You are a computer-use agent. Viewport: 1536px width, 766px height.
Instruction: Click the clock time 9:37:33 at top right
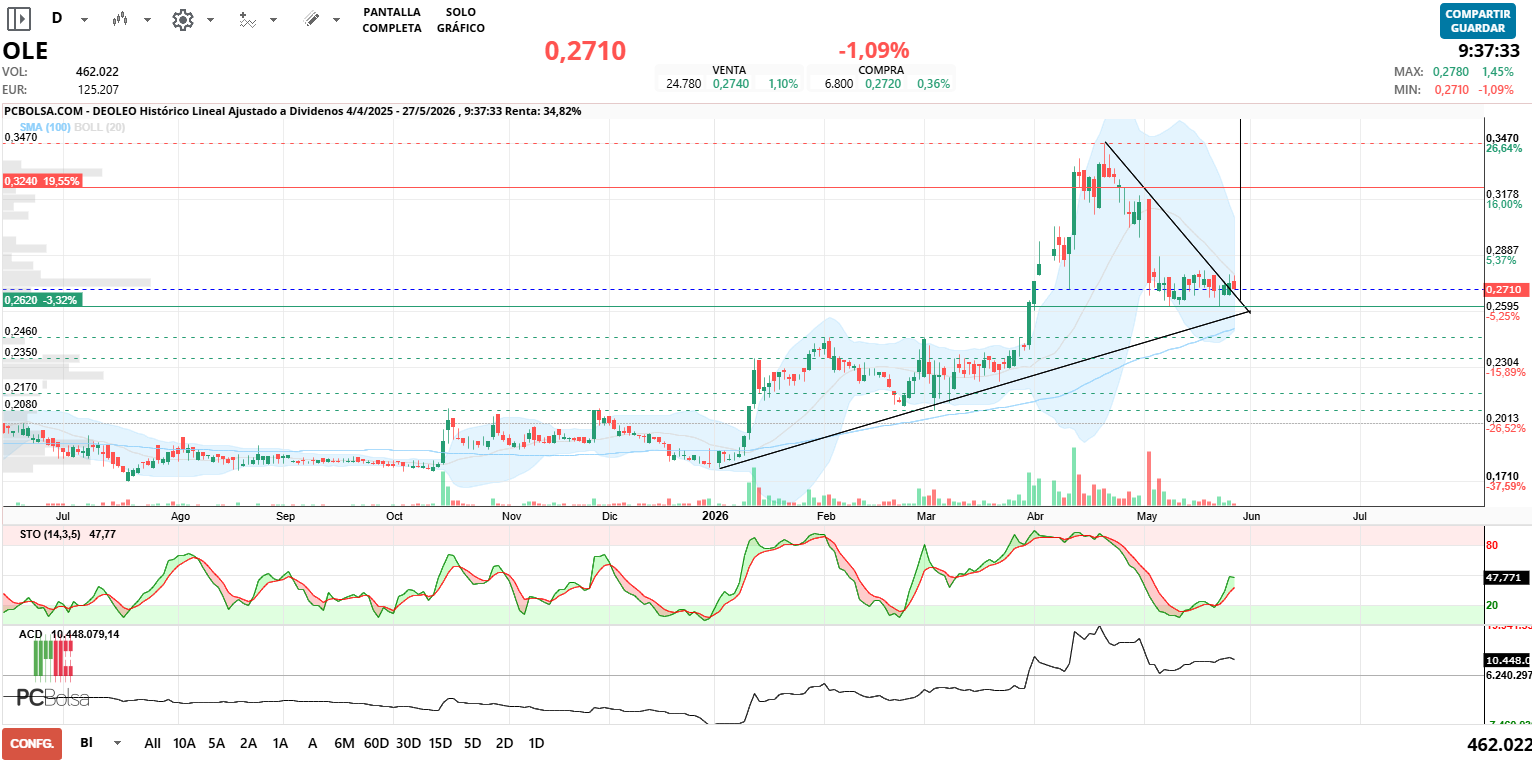tap(1489, 51)
